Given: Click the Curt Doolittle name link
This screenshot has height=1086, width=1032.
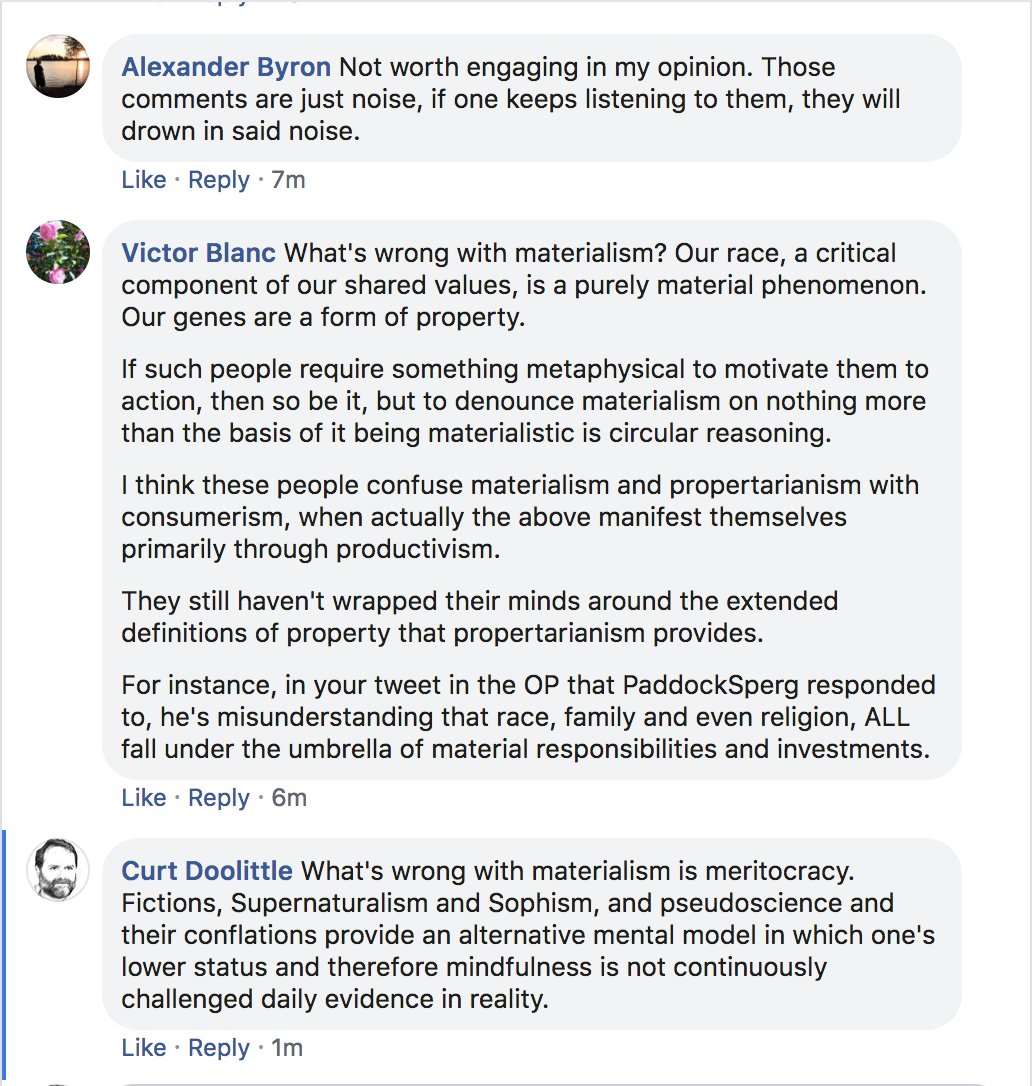Looking at the screenshot, I should (x=207, y=872).
